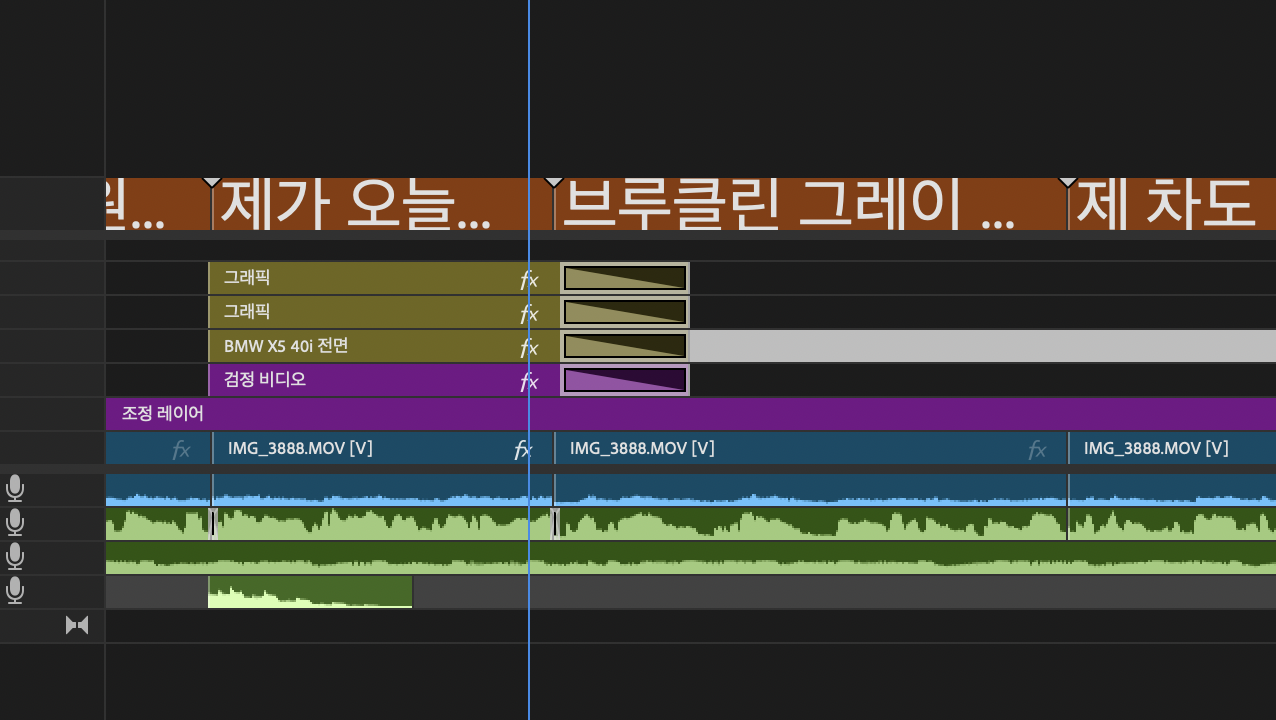Click the fx badge on the first IMG_3888.MOV clip
The height and width of the screenshot is (720, 1276).
click(523, 448)
